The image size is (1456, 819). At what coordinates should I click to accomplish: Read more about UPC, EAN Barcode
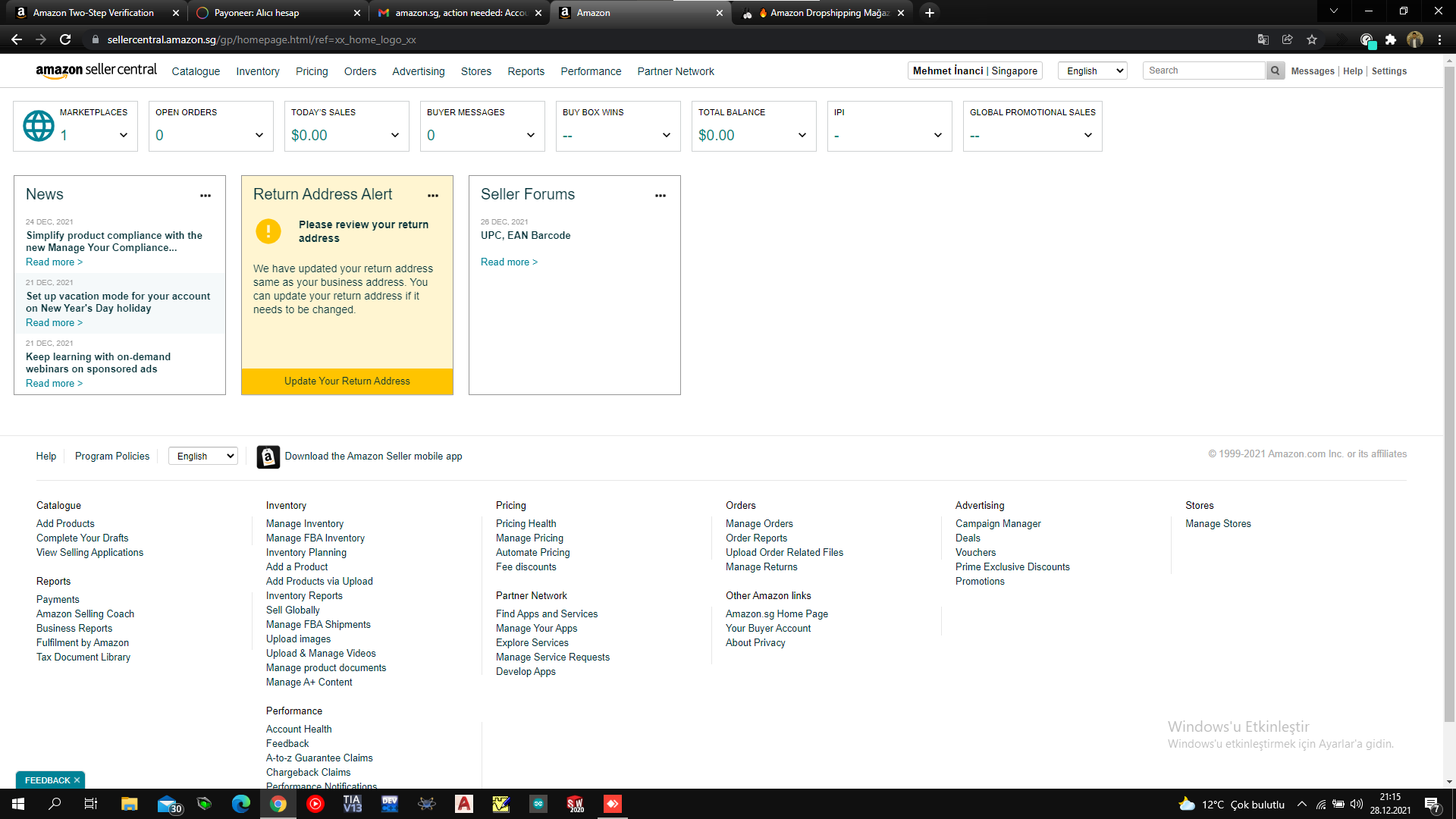[509, 262]
